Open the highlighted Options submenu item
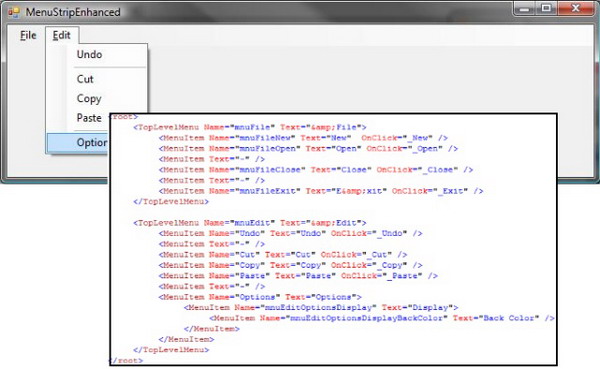 78,142
